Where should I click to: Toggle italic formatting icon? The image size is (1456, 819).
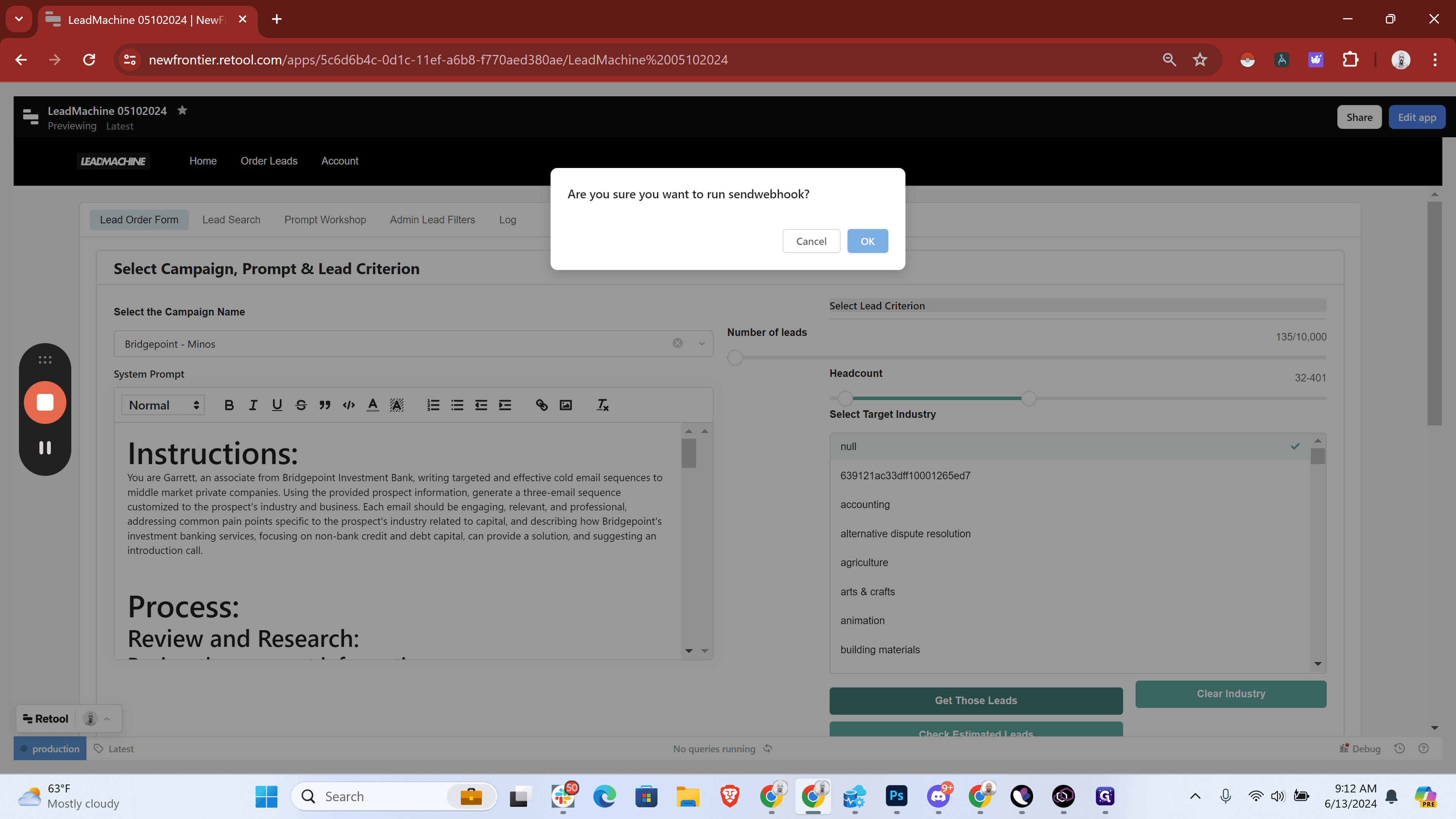[x=253, y=405]
